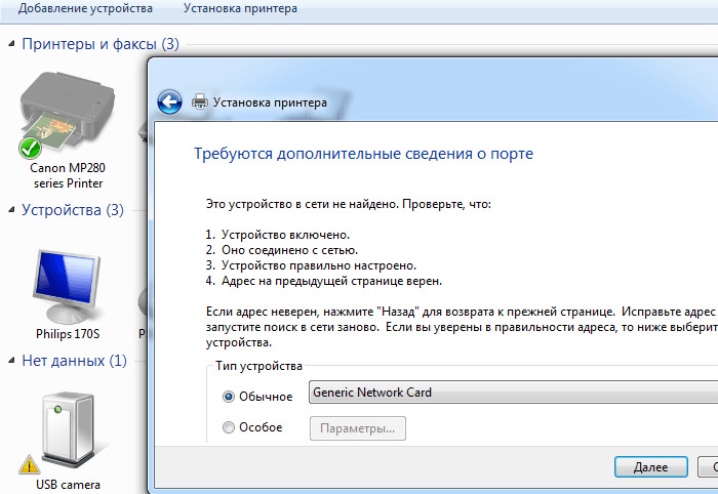Viewport: 718px width, 494px height.
Task: Click Добавление устройства in the toolbar
Action: pos(85,8)
